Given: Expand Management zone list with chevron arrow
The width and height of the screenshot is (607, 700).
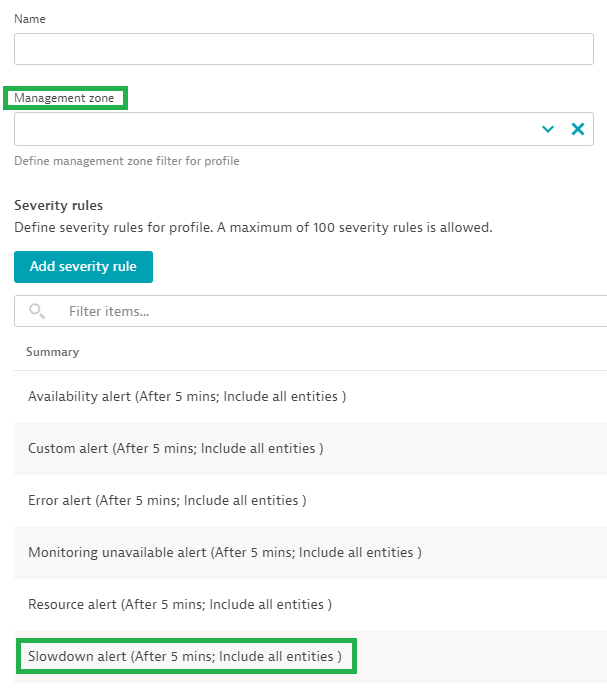Looking at the screenshot, I should click(x=548, y=129).
